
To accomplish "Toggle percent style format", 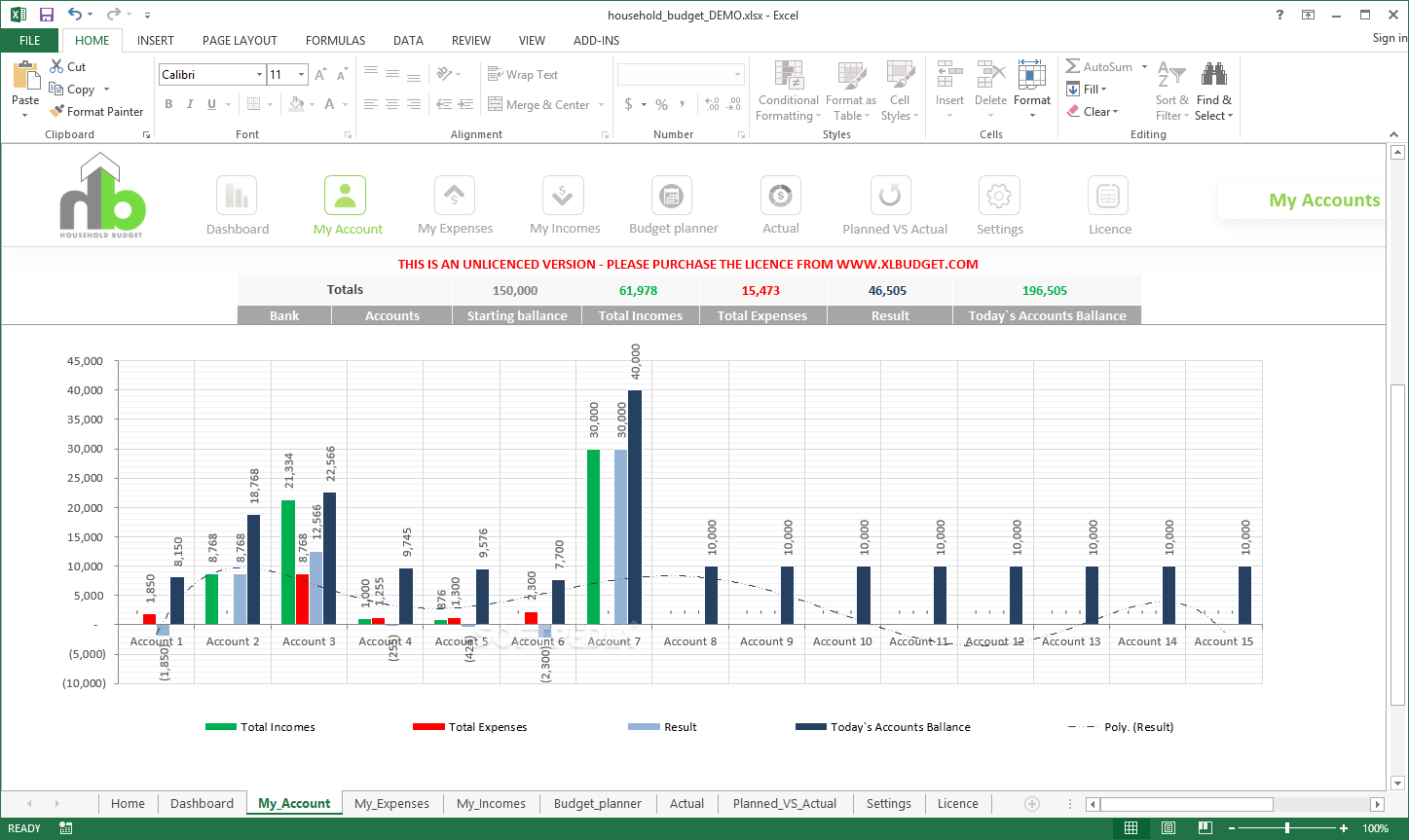I will pos(661,104).
